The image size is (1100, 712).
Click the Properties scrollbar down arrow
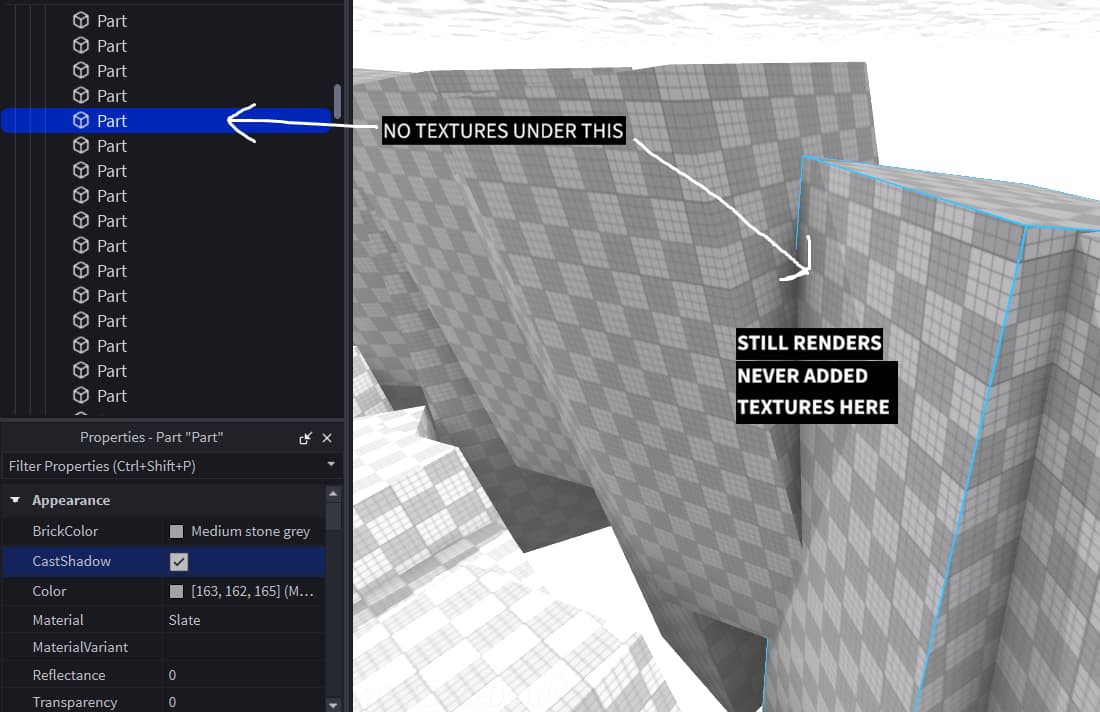point(333,704)
